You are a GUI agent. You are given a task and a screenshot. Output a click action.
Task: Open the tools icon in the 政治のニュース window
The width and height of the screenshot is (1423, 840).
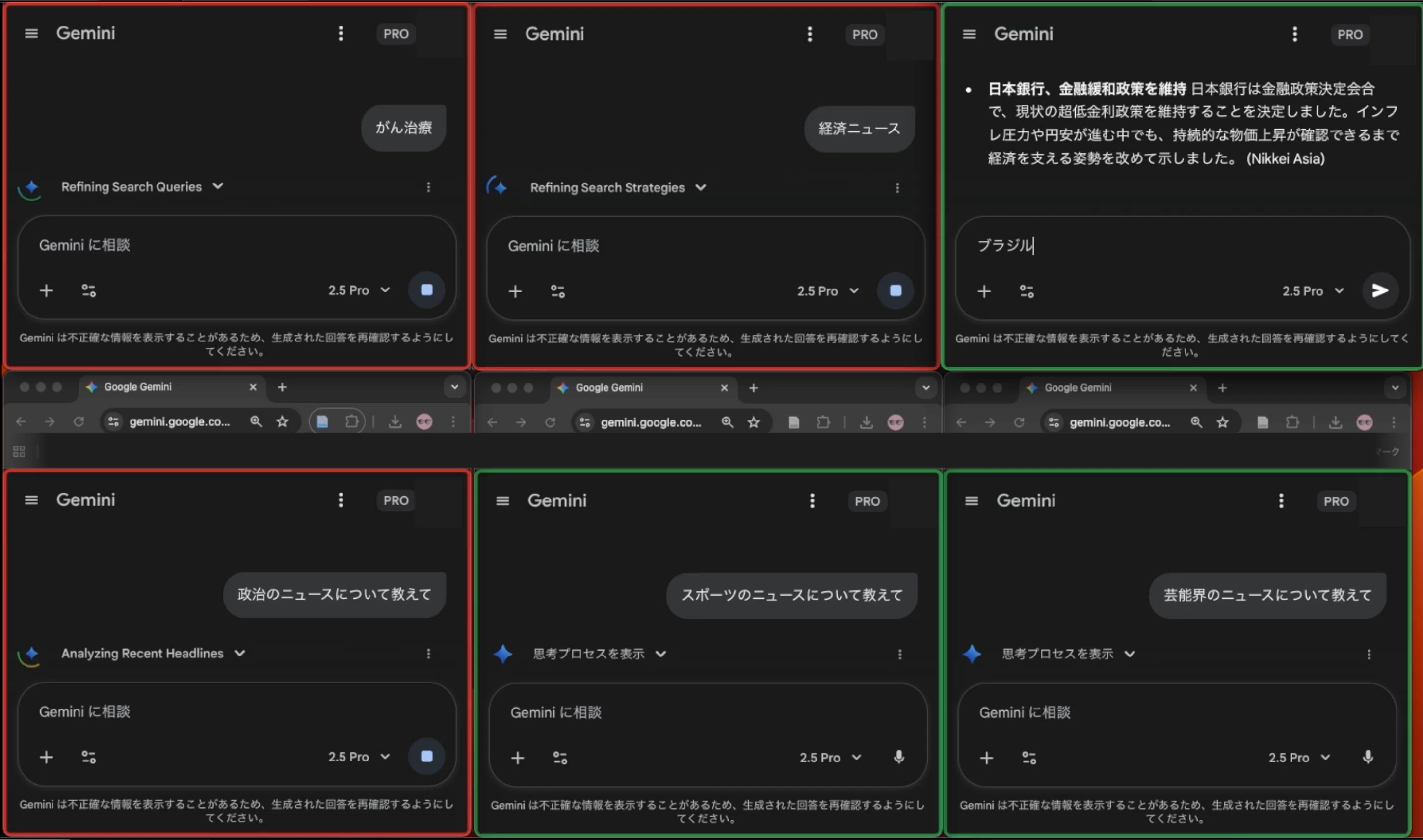point(89,758)
